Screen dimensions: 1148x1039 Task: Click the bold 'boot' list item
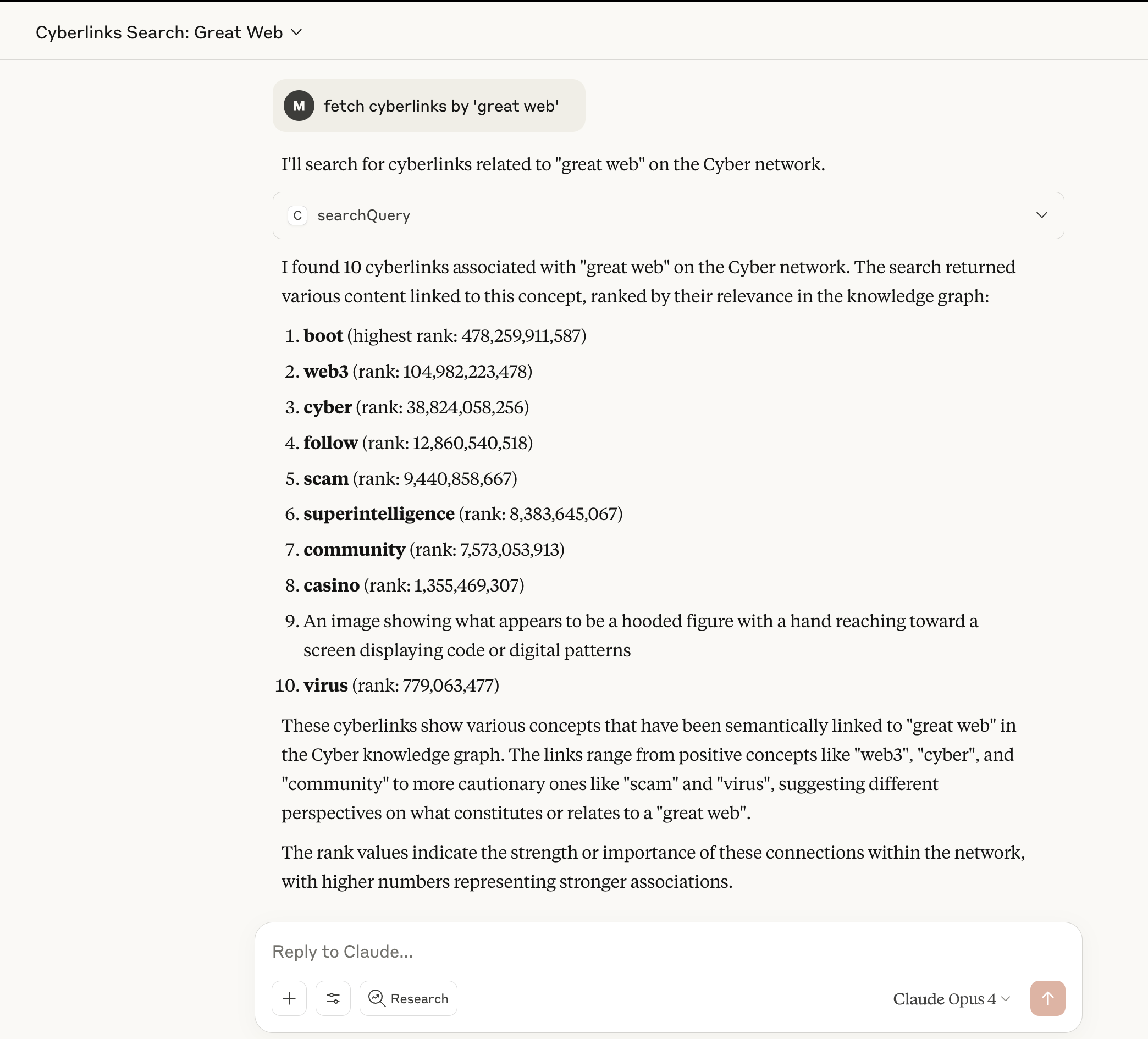click(x=323, y=336)
